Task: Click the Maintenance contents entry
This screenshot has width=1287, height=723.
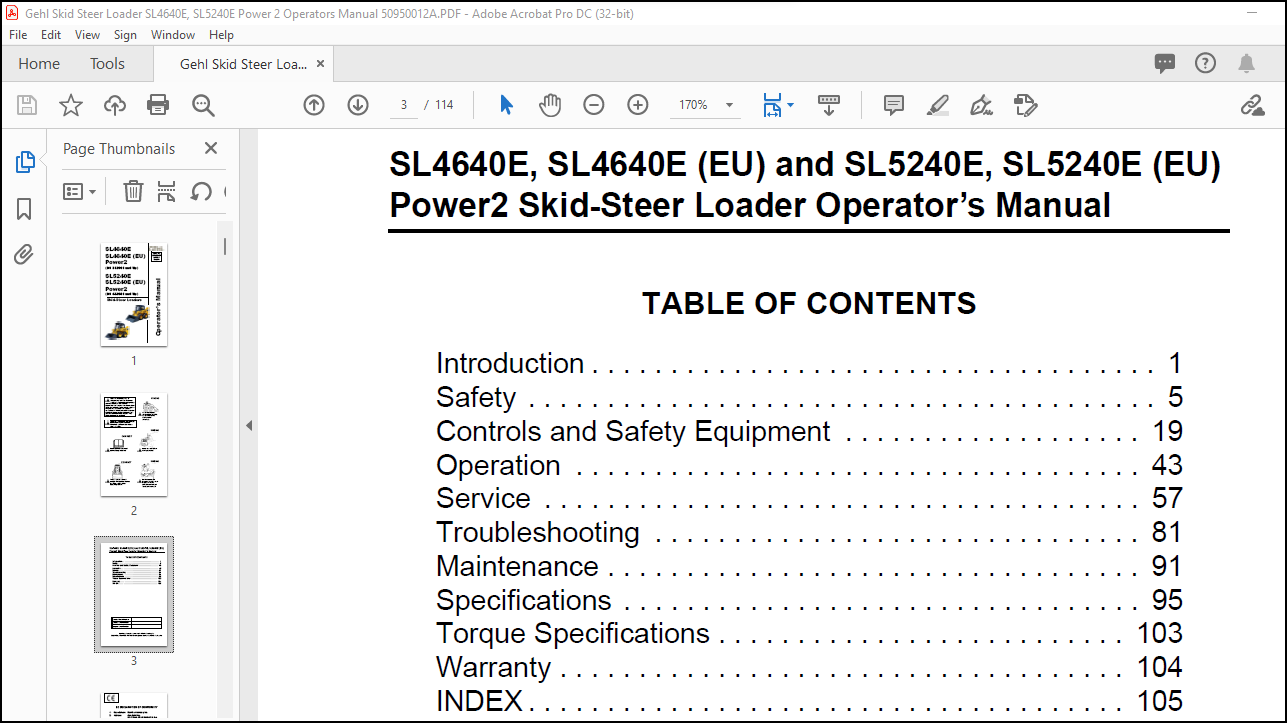Action: 809,566
